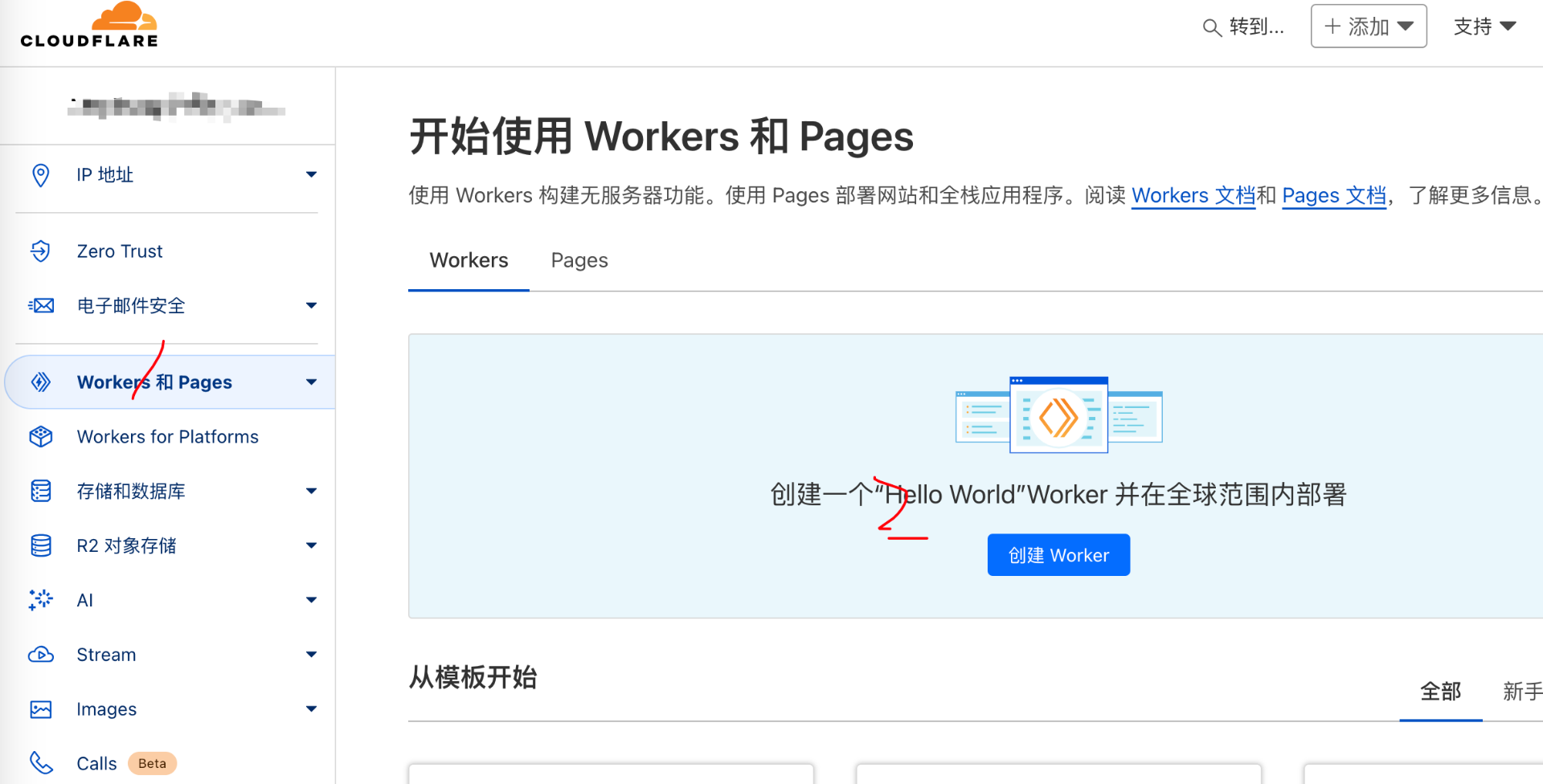Image resolution: width=1543 pixels, height=784 pixels.
Task: Click the Calls phone icon
Action: (x=40, y=763)
